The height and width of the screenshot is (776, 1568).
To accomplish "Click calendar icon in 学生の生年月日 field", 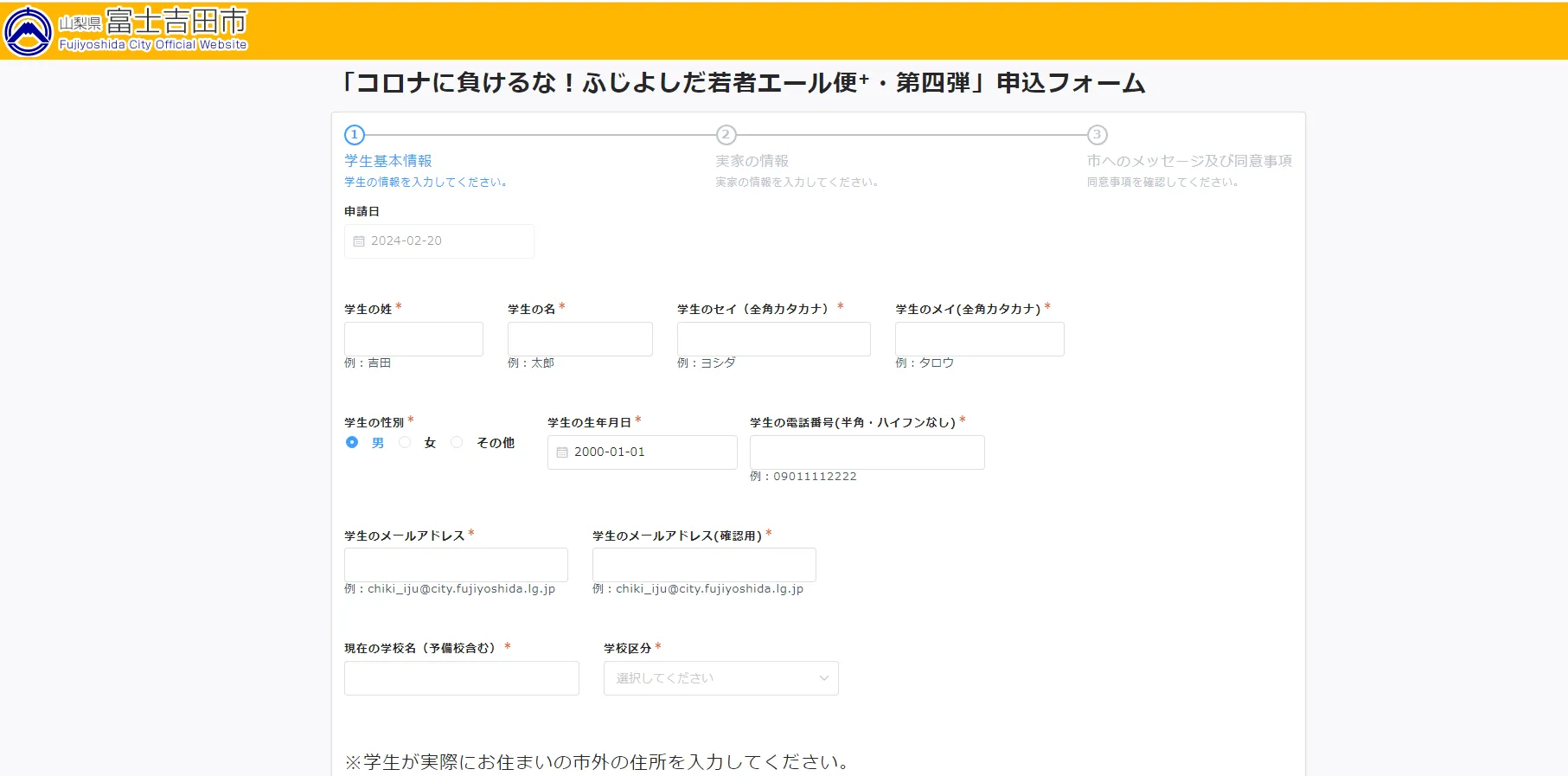I will tap(562, 452).
